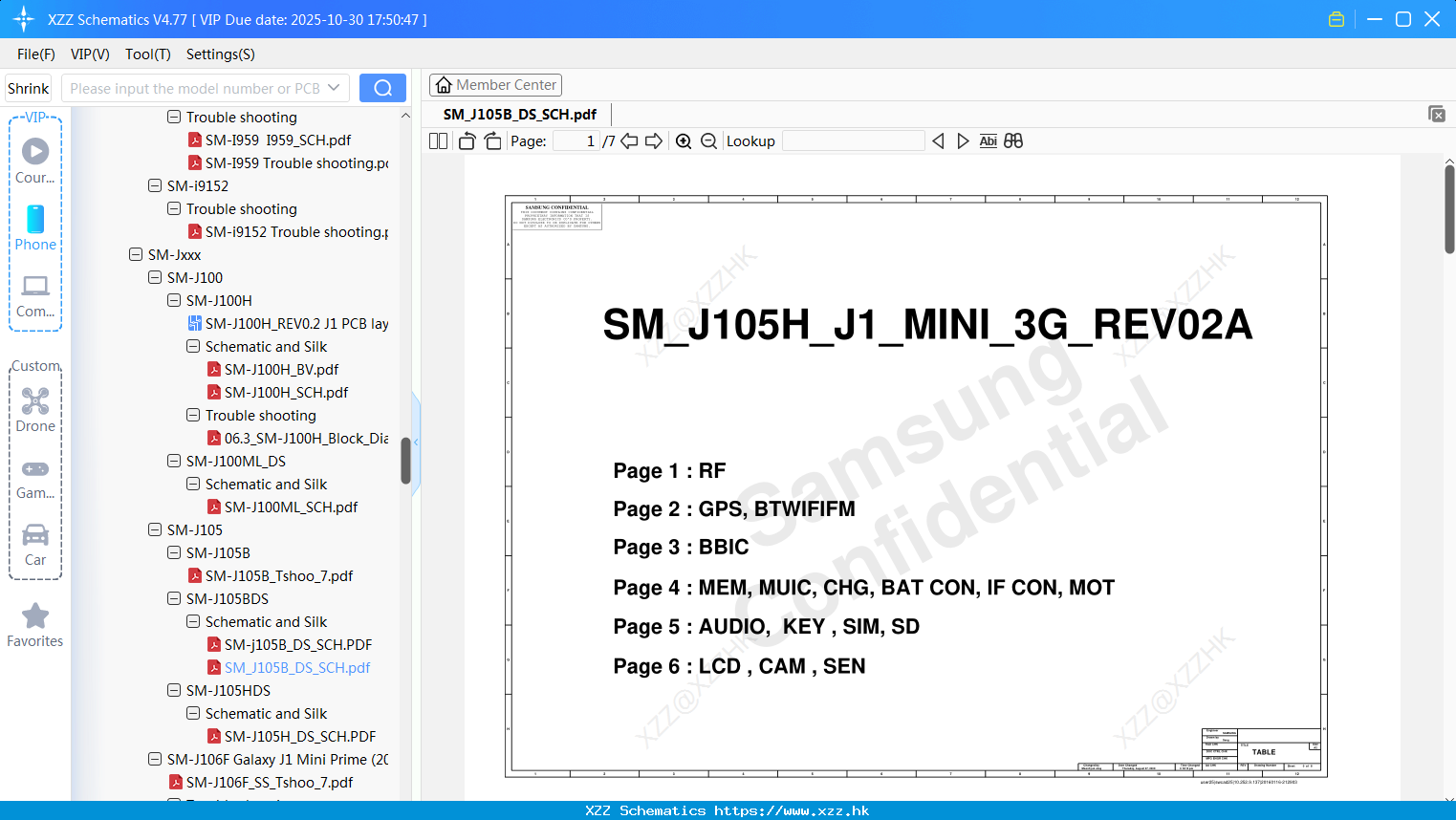Click the Member Center button
The height and width of the screenshot is (820, 1456).
pyautogui.click(x=495, y=84)
